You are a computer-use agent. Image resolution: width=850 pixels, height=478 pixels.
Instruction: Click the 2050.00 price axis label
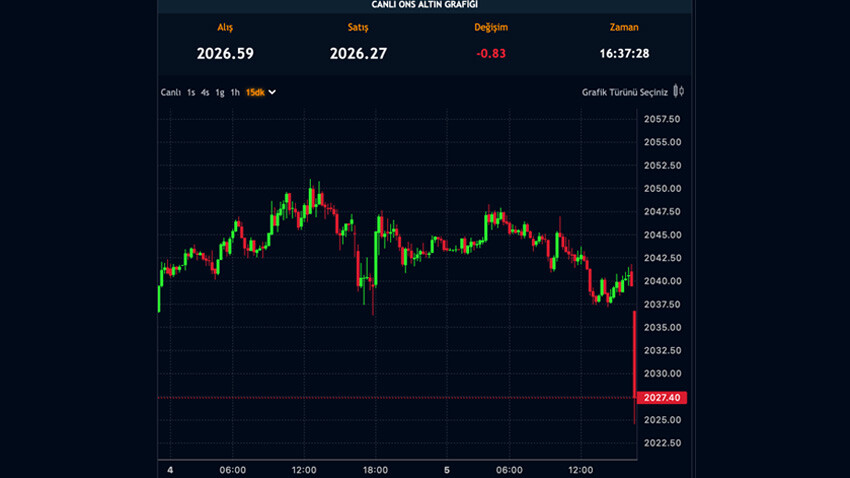pyautogui.click(x=660, y=189)
